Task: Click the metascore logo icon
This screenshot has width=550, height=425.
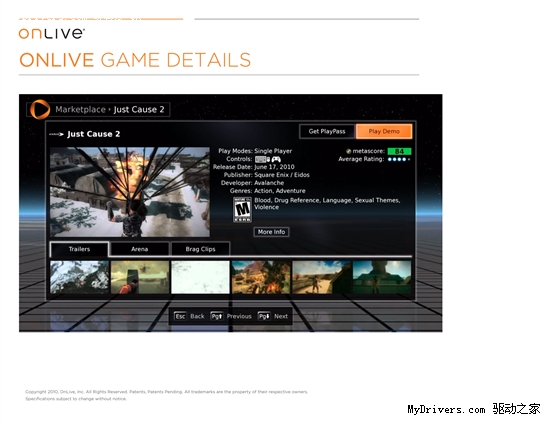Action: 348,151
